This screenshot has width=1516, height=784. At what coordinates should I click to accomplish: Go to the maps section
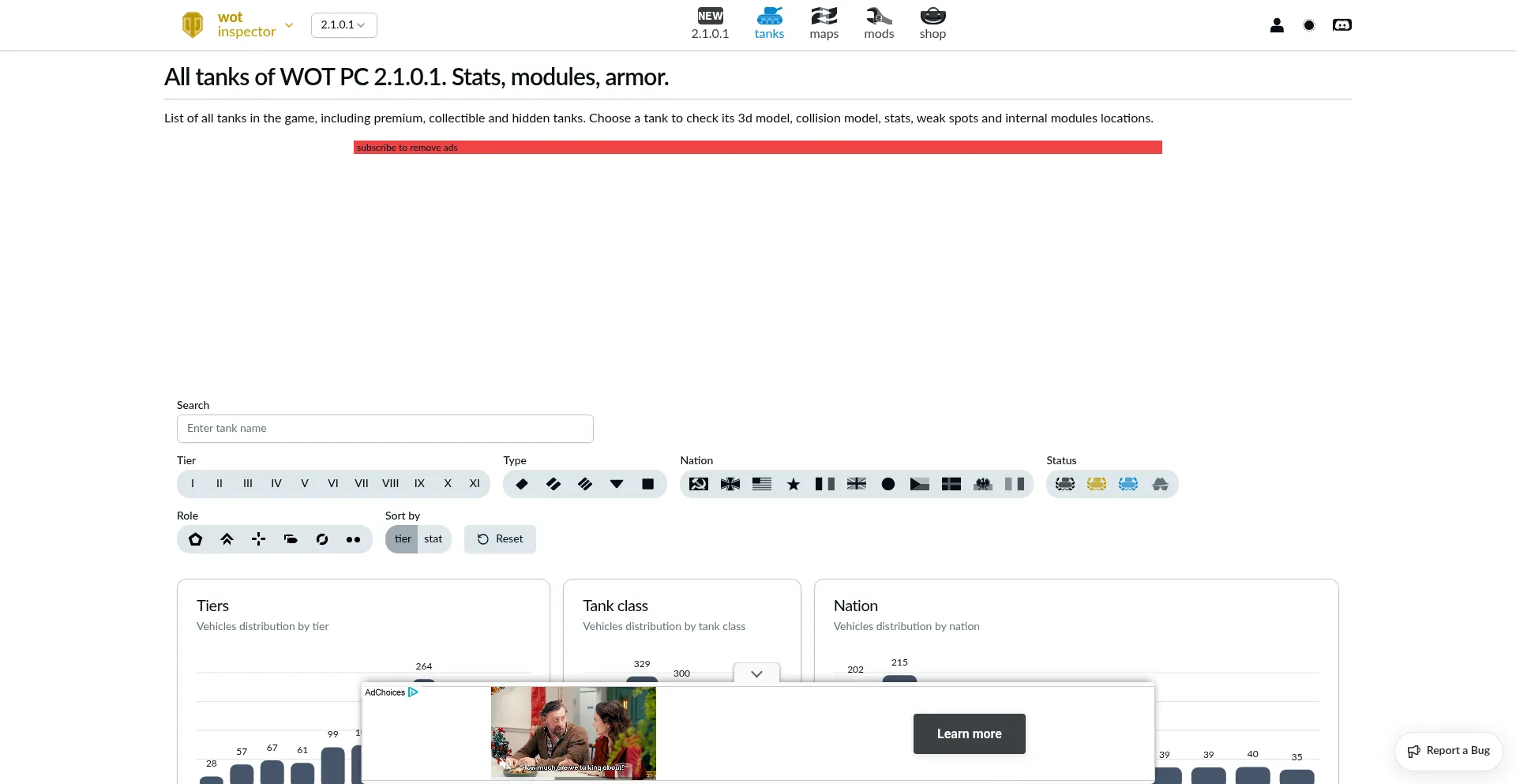[x=824, y=24]
